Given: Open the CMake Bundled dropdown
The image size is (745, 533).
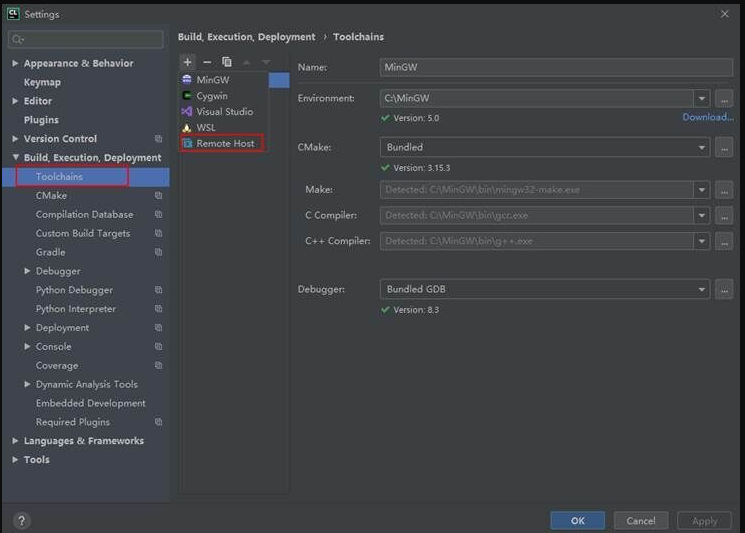Looking at the screenshot, I should 702,147.
